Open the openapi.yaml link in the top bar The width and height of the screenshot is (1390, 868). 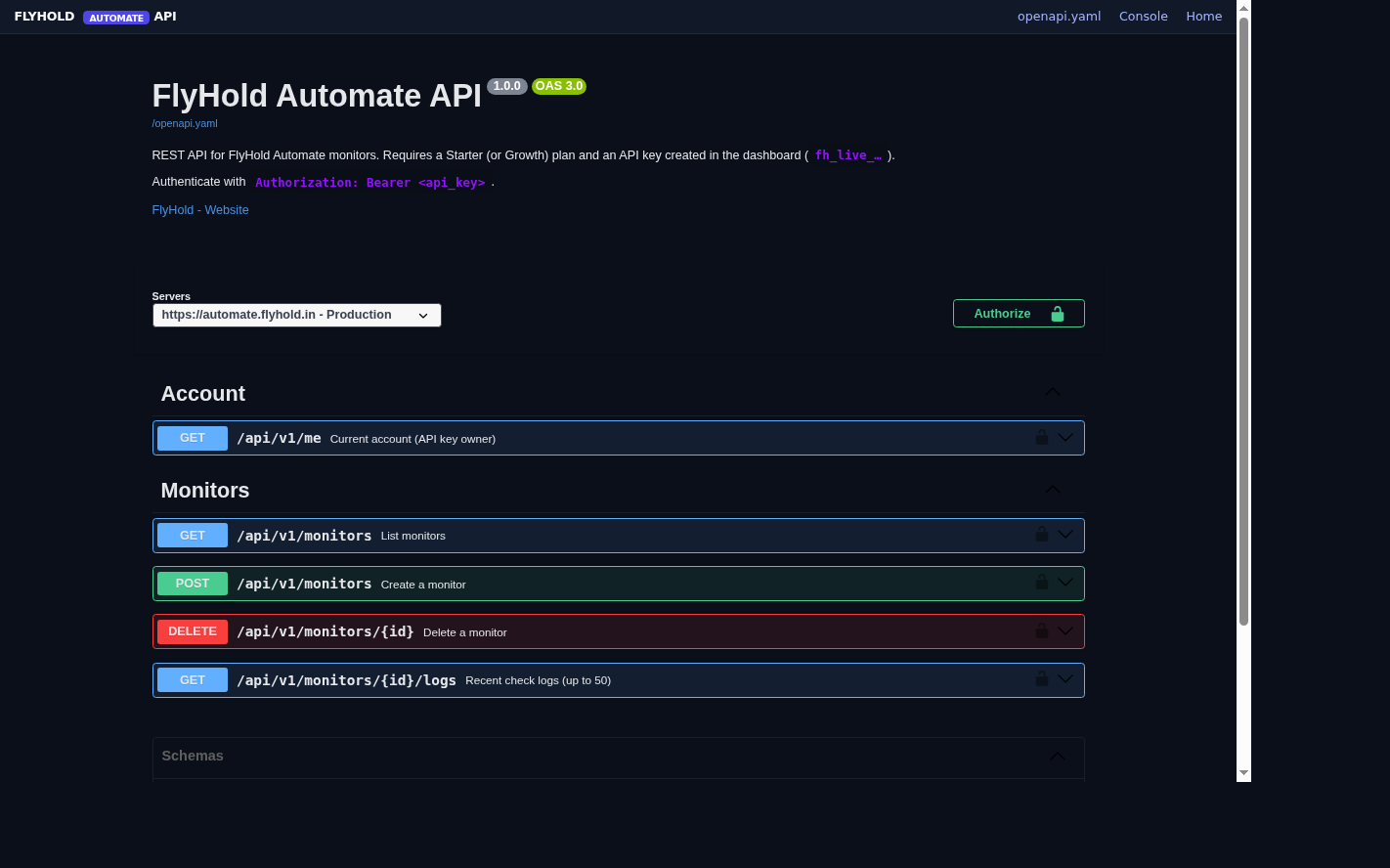pyautogui.click(x=1060, y=17)
